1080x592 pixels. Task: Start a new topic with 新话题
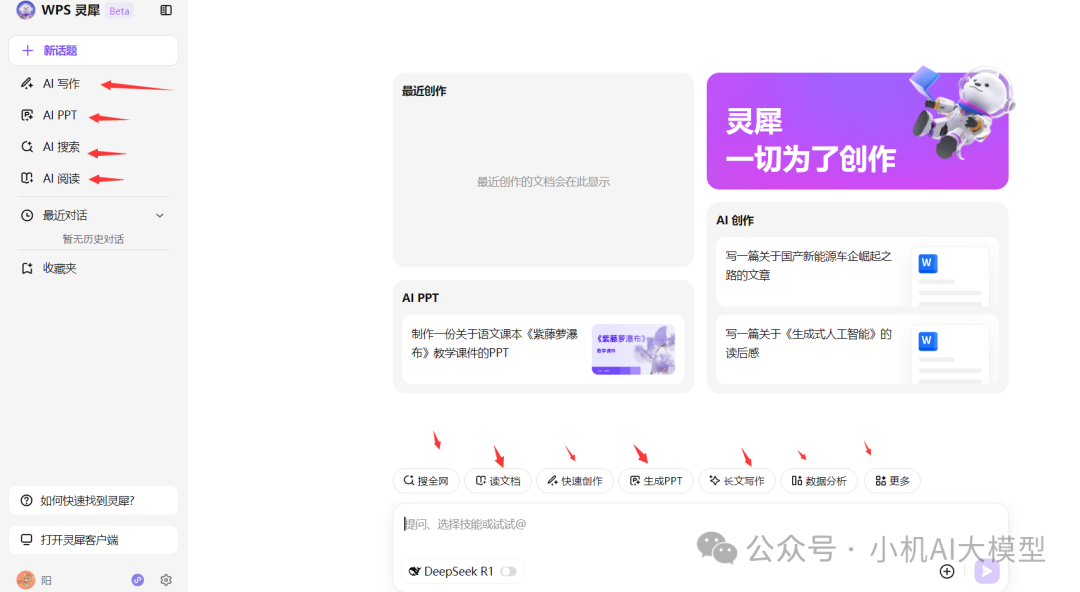click(93, 50)
